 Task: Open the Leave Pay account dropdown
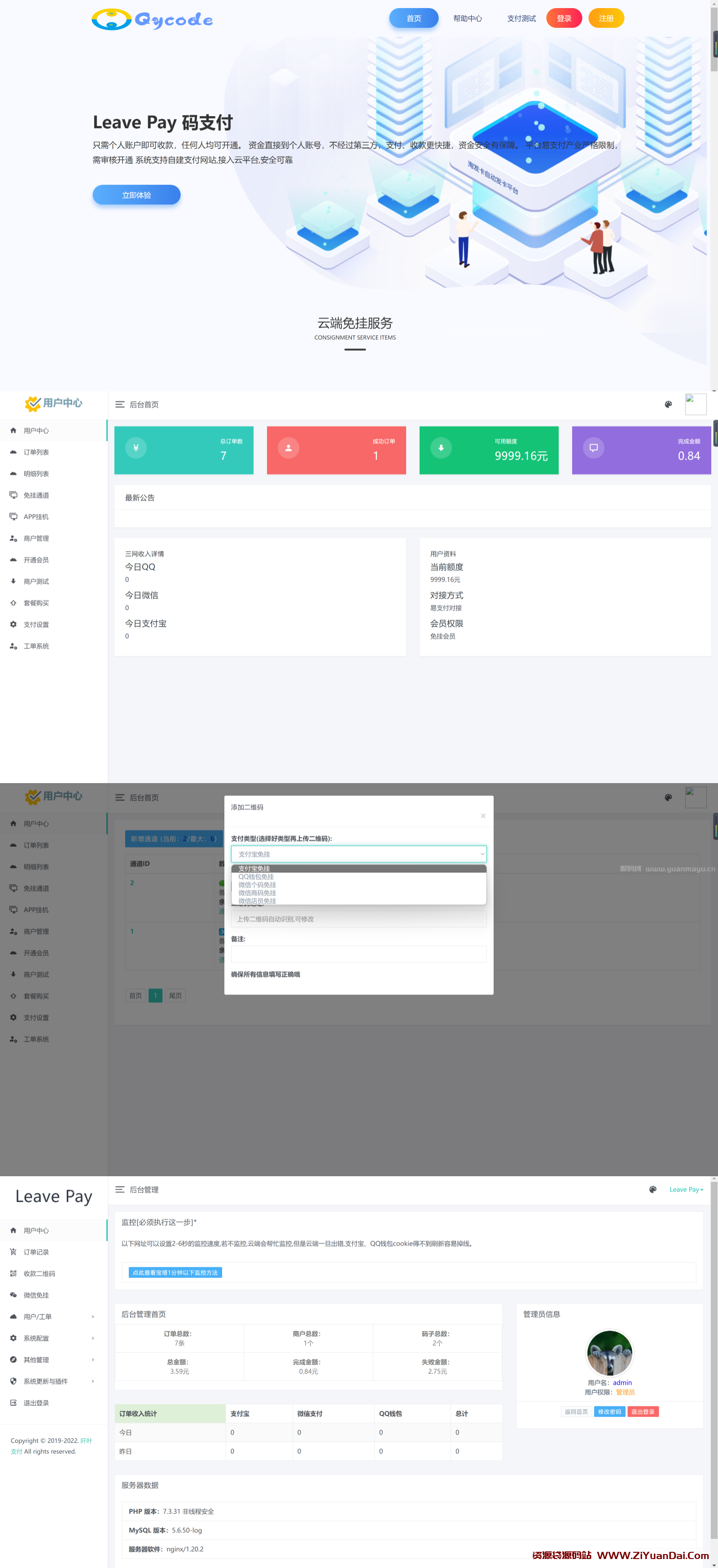(686, 1189)
